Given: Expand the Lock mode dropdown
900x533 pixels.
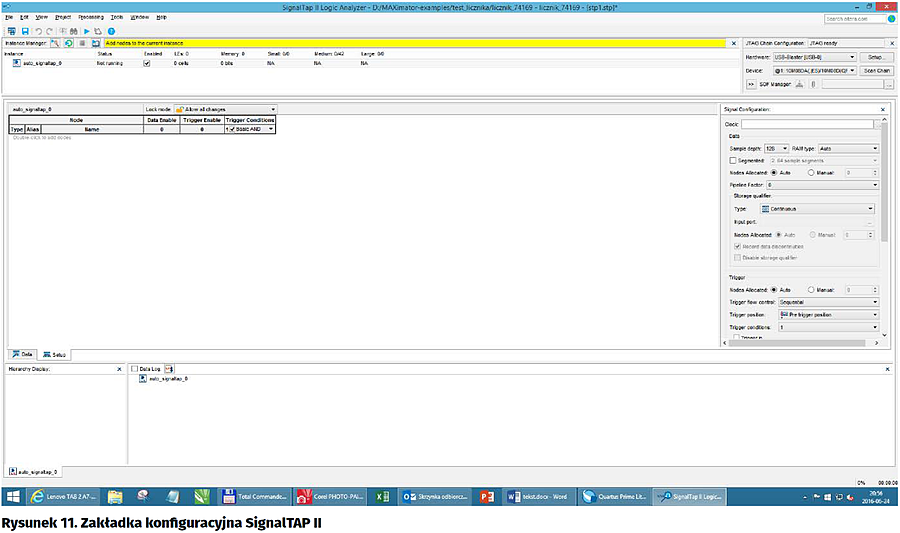Looking at the screenshot, I should (225, 108).
